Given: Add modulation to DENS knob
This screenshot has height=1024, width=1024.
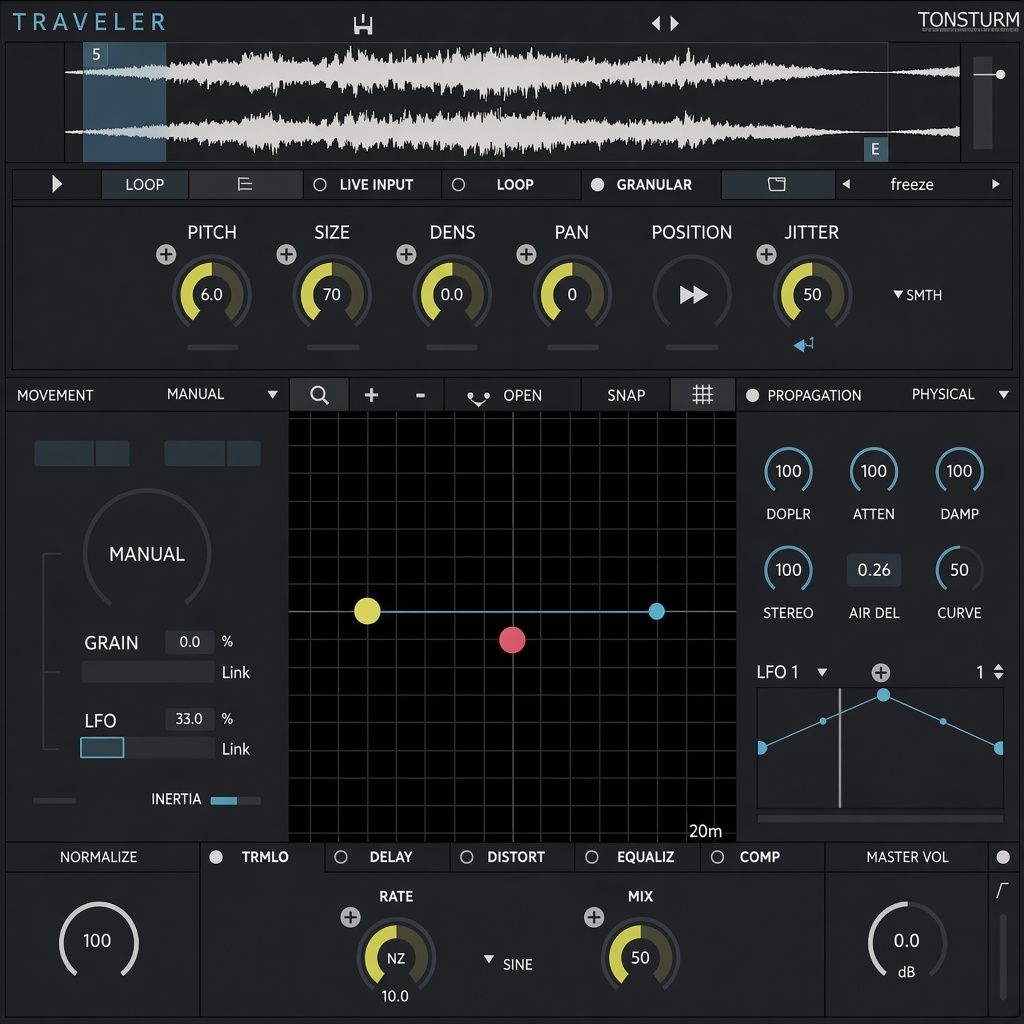Looking at the screenshot, I should coord(406,254).
